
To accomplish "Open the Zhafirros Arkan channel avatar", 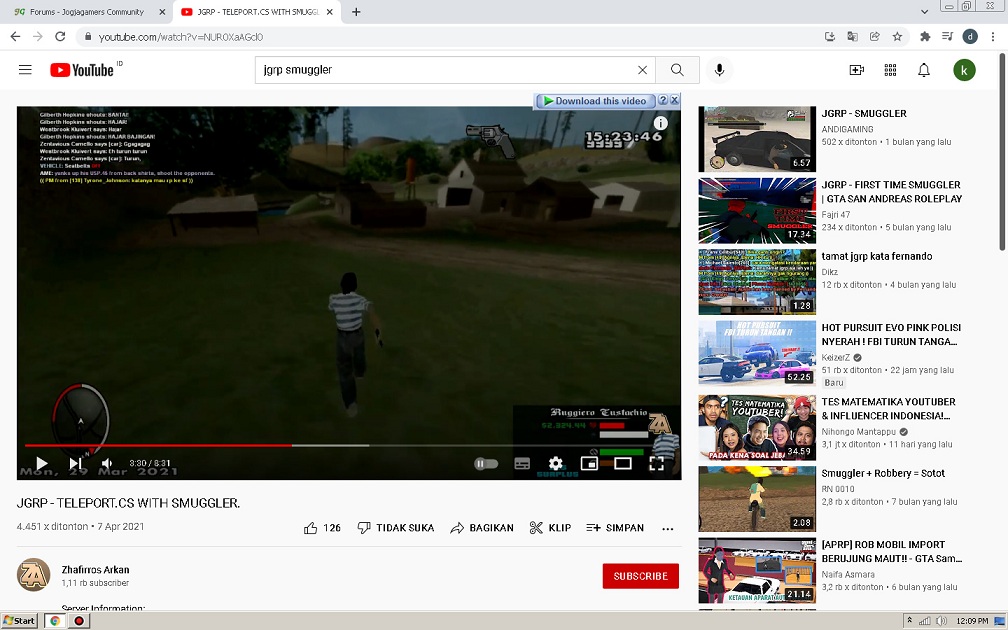I will [x=33, y=575].
